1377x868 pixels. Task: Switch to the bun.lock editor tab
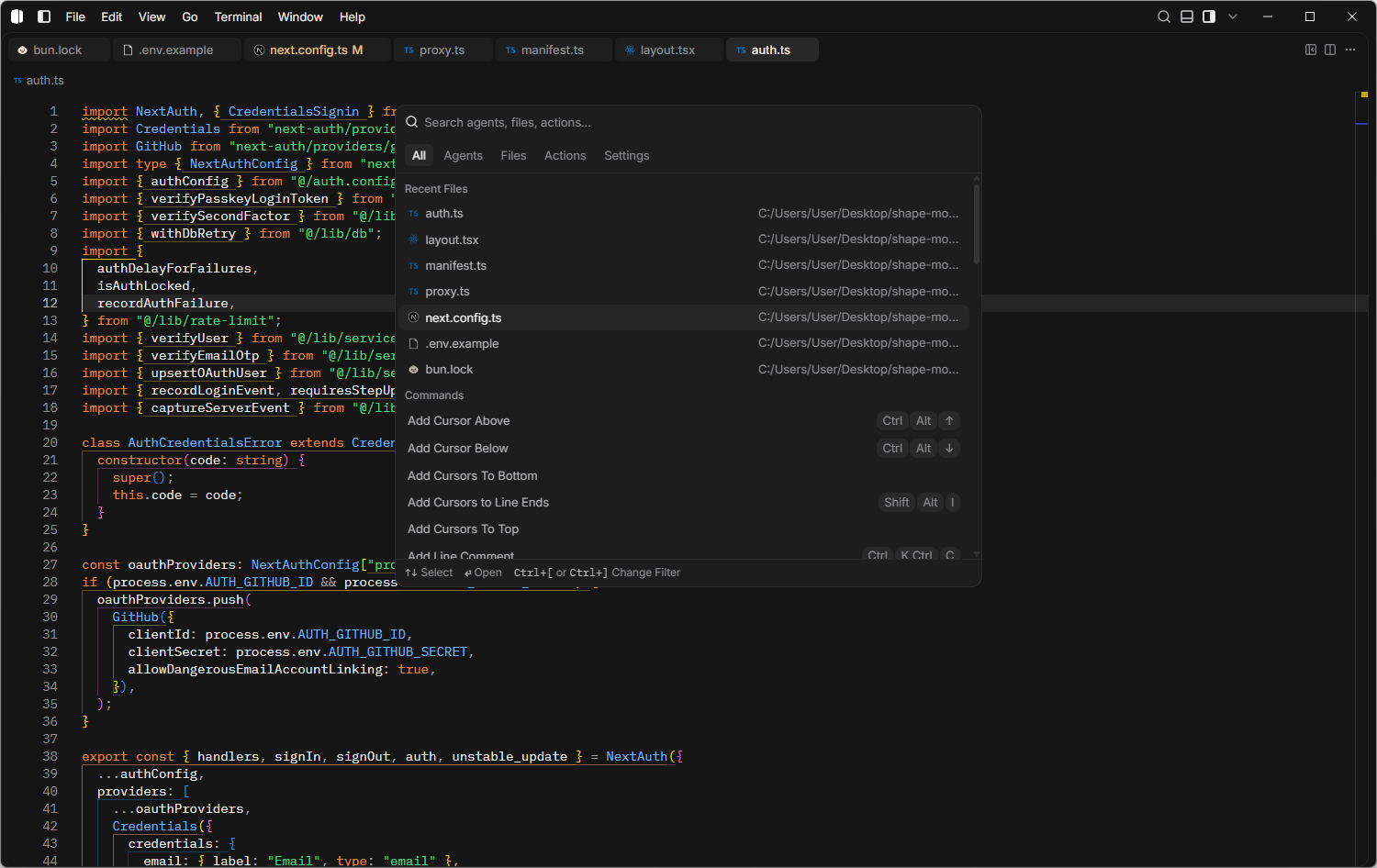[59, 50]
